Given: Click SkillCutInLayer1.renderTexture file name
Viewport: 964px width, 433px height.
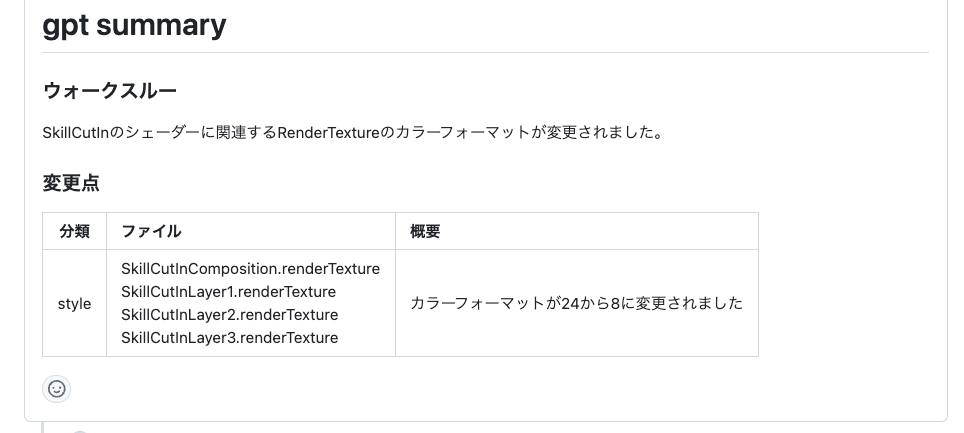Looking at the screenshot, I should pyautogui.click(x=228, y=292).
